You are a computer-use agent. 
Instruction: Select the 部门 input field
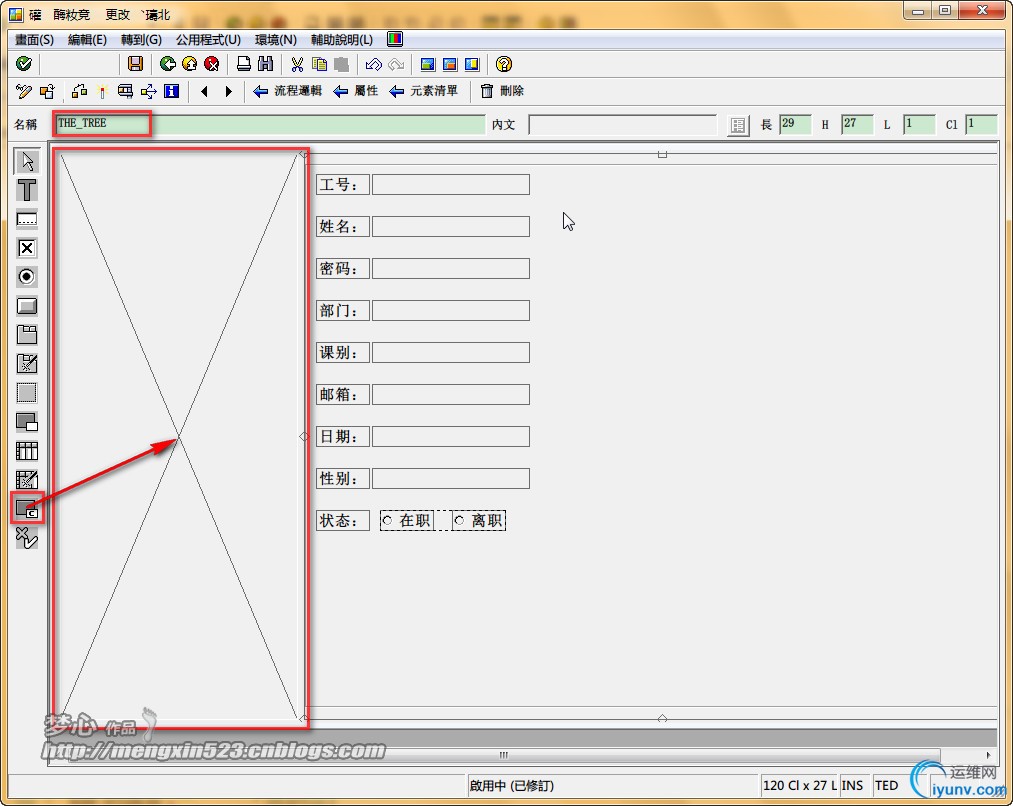point(451,310)
